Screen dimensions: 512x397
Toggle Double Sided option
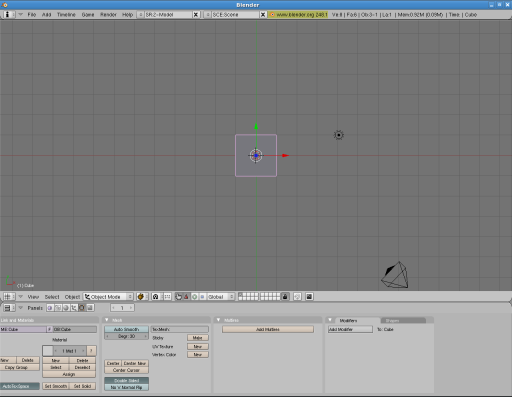[126, 380]
